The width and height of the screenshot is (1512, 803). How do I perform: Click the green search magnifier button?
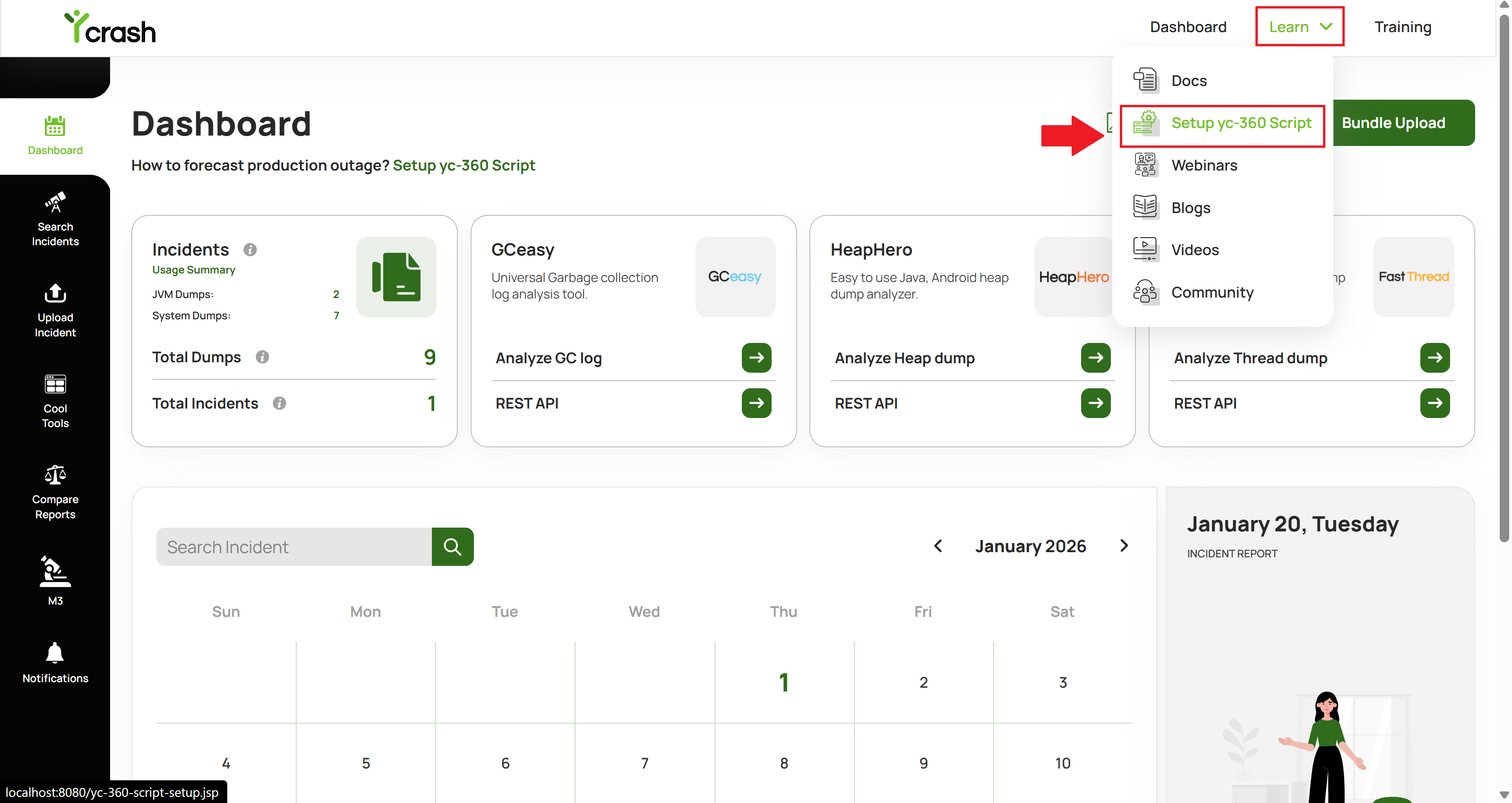pyautogui.click(x=453, y=547)
